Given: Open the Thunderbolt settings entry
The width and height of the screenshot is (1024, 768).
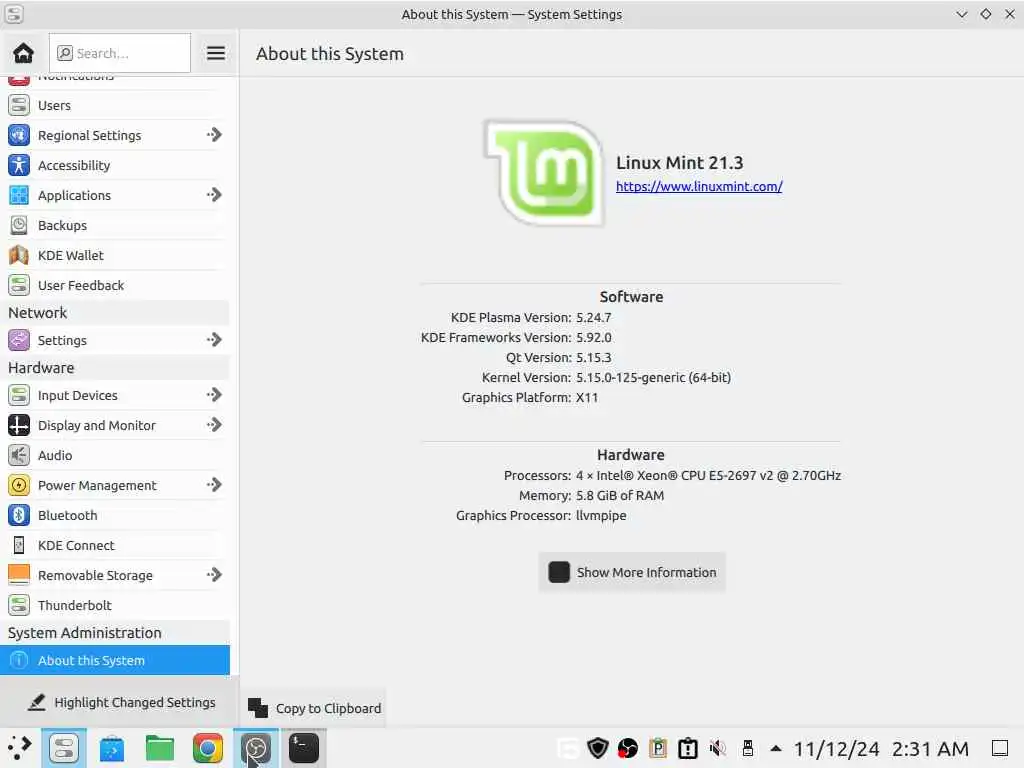Looking at the screenshot, I should coord(115,605).
